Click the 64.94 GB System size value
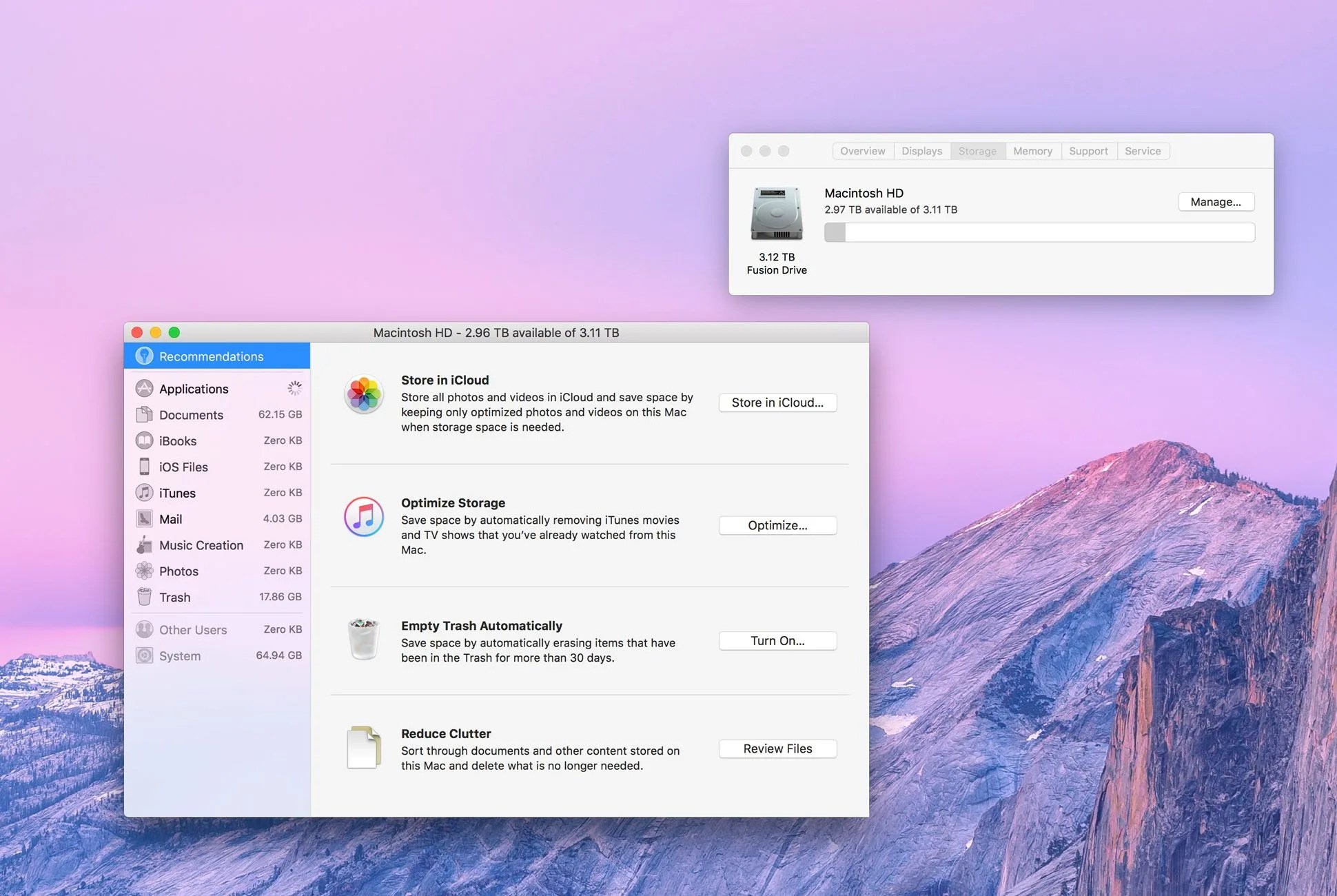The image size is (1337, 896). click(x=279, y=655)
